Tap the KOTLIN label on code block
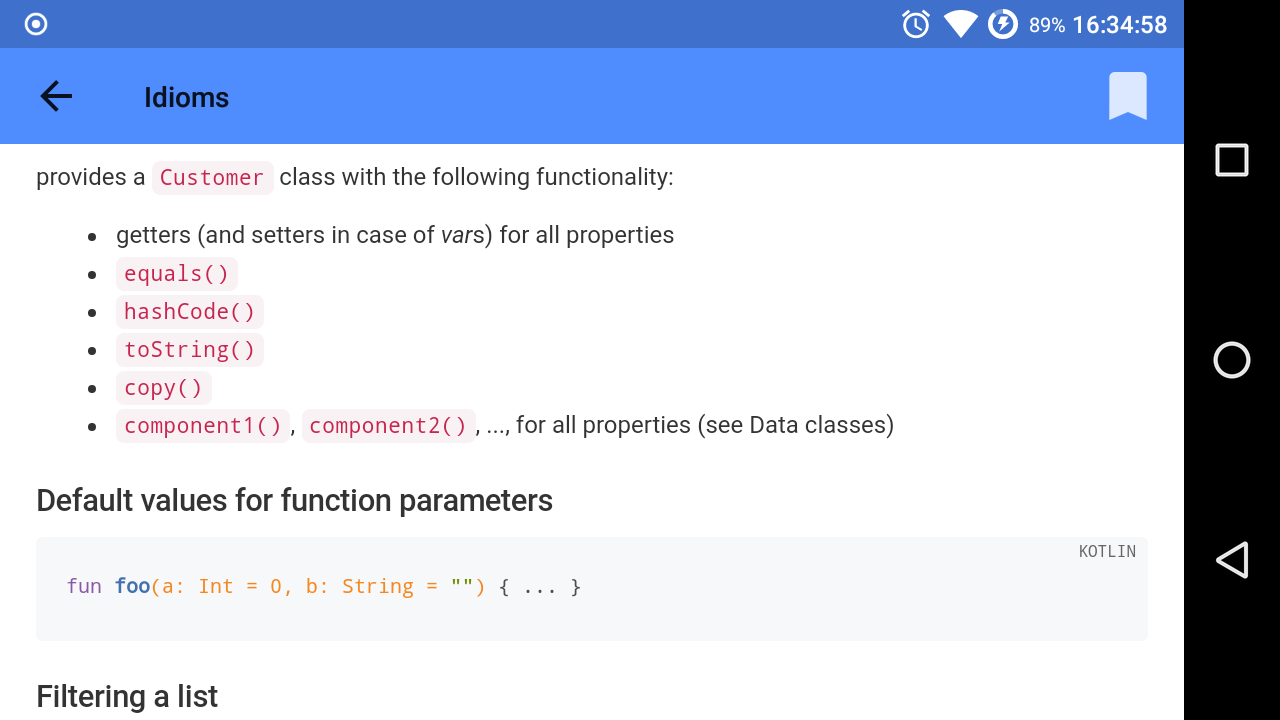 click(x=1107, y=552)
